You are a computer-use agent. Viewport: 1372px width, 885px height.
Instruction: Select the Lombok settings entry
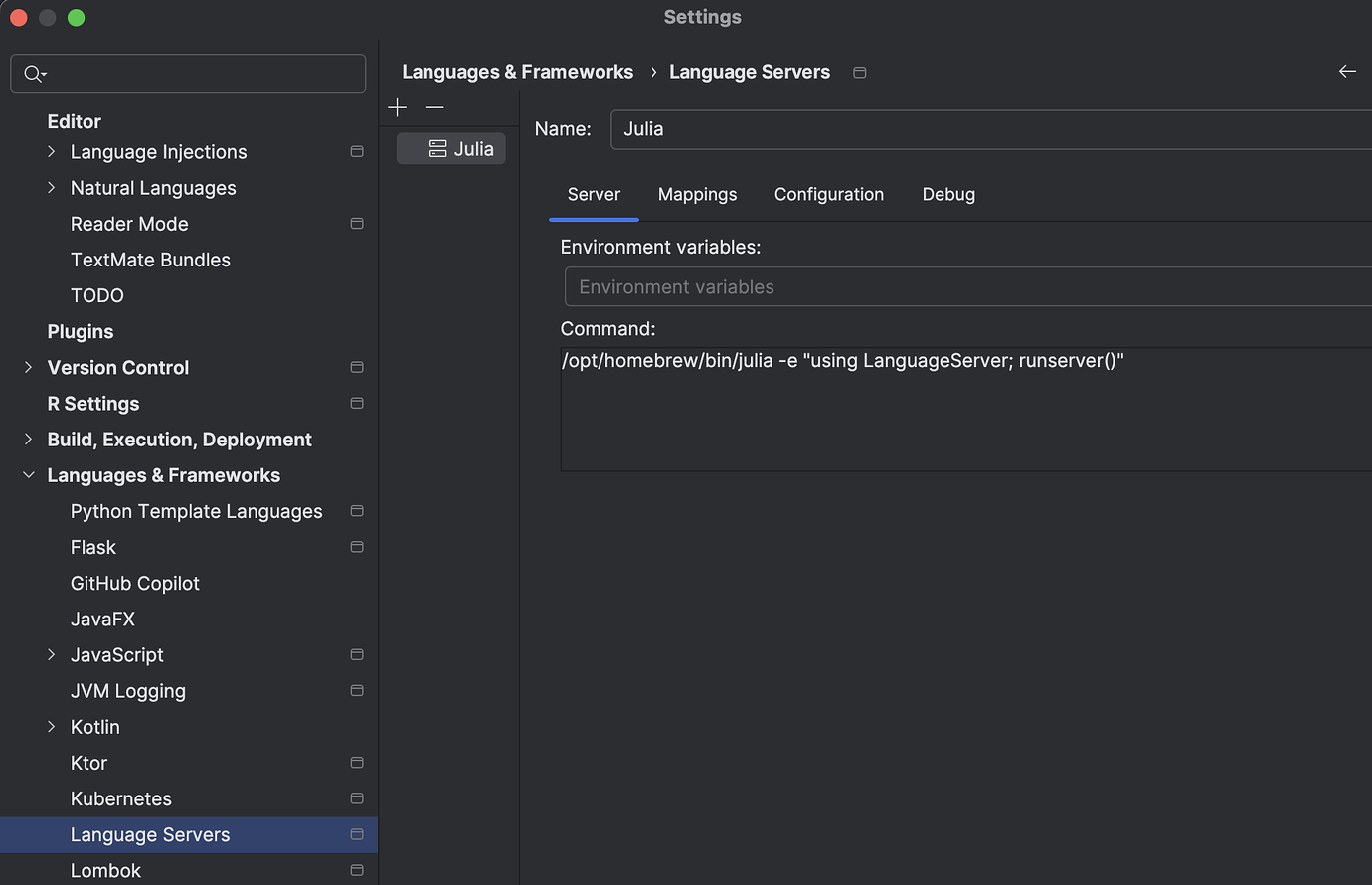pyautogui.click(x=105, y=870)
